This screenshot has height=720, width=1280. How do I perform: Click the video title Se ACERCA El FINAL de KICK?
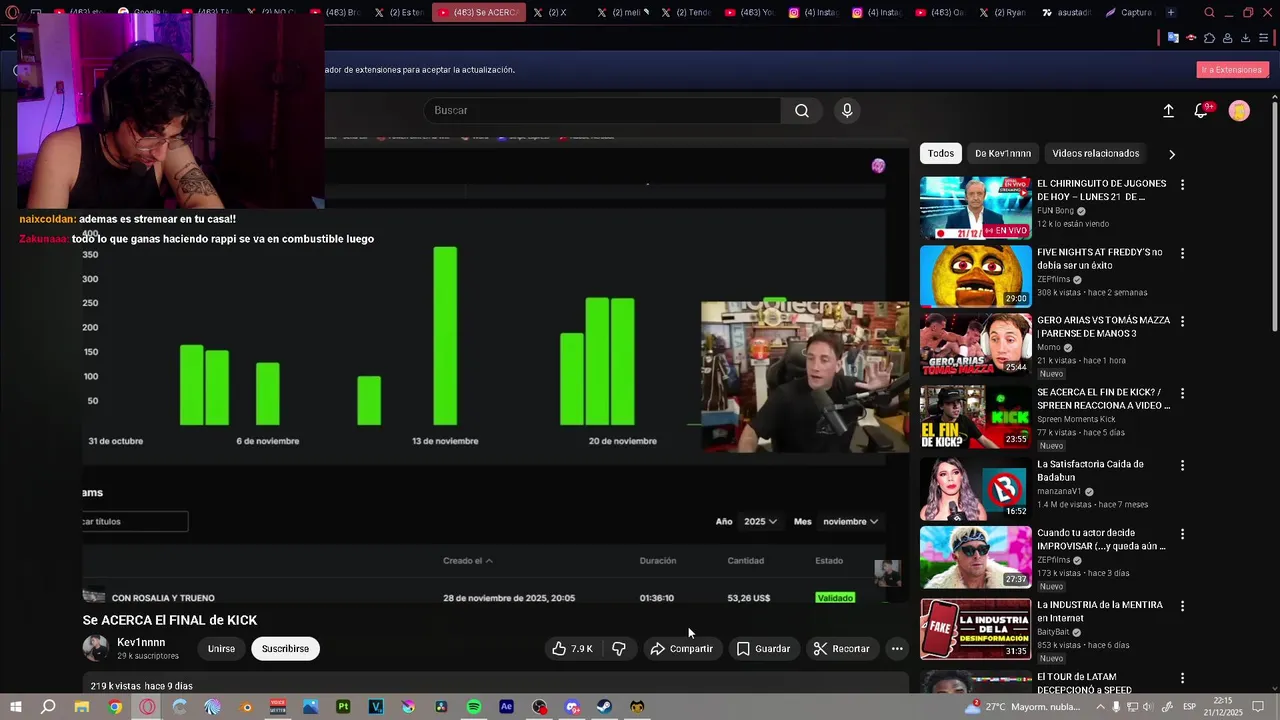coord(170,620)
